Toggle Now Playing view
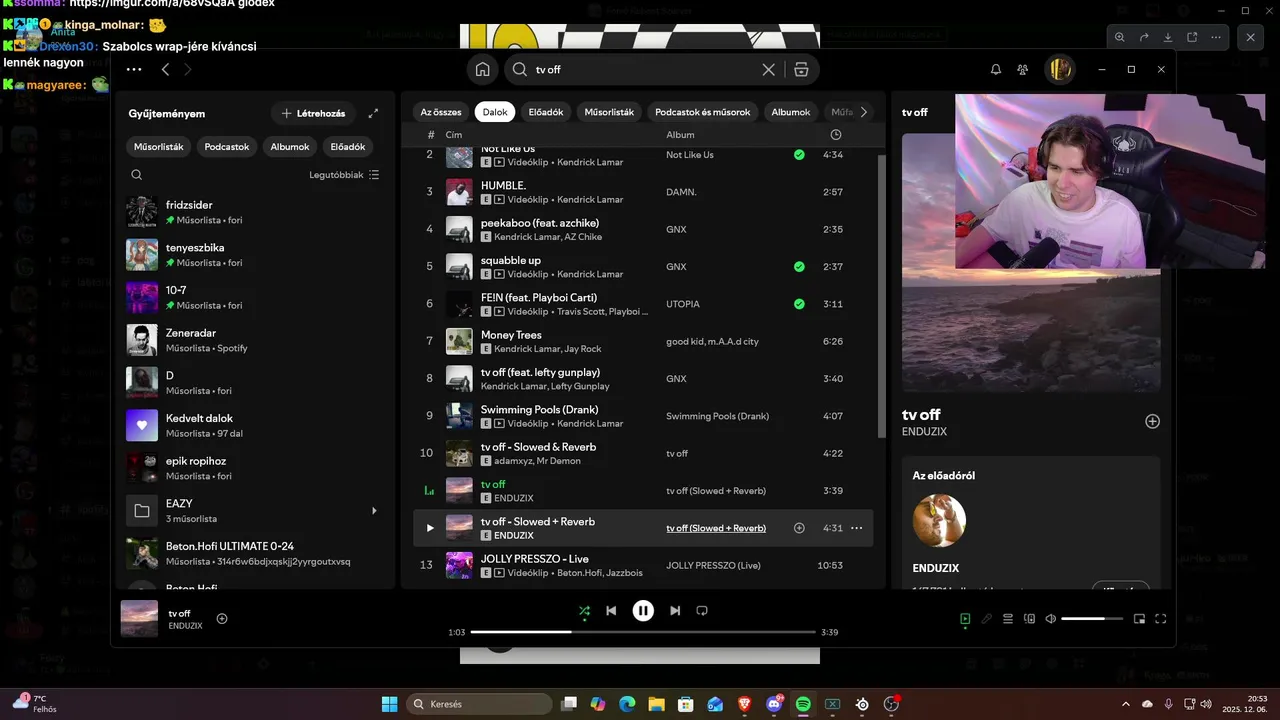This screenshot has width=1280, height=720. pos(965,619)
